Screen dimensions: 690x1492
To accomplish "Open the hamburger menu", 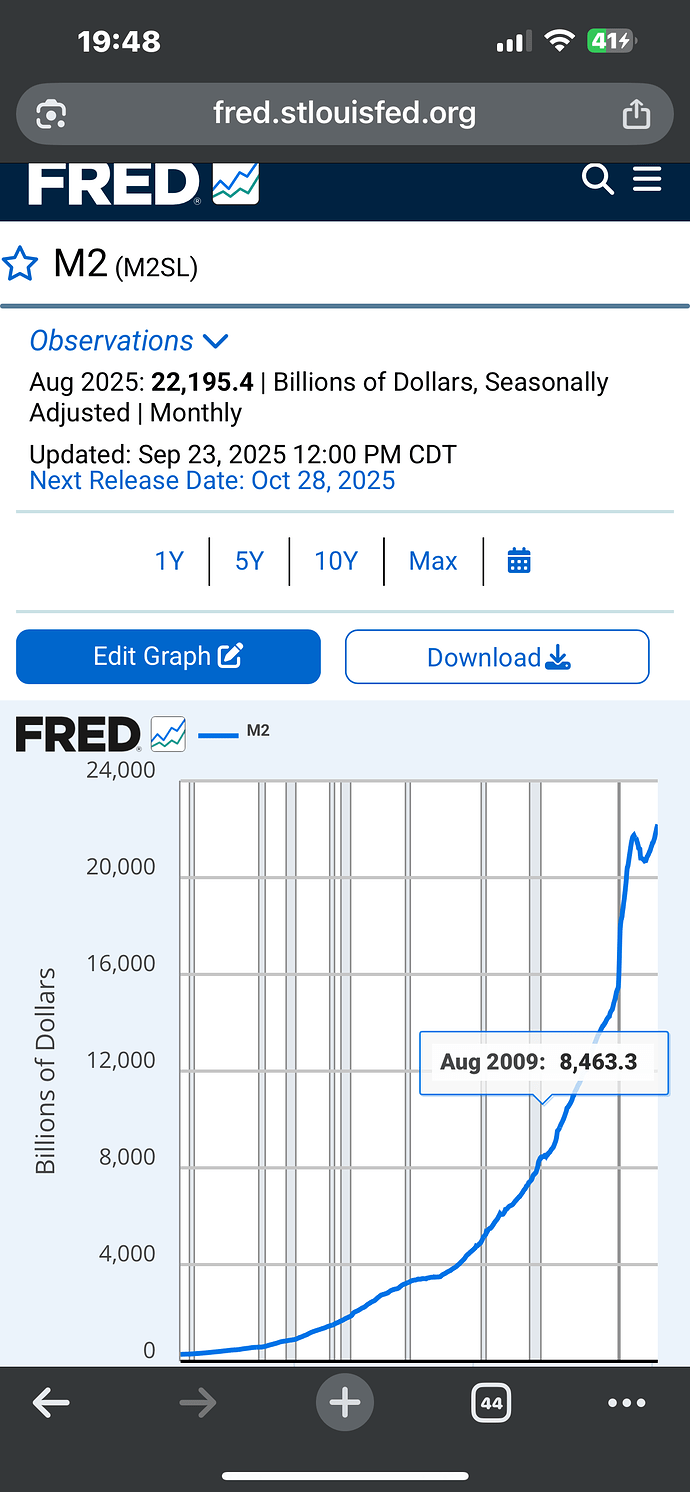I will [648, 180].
